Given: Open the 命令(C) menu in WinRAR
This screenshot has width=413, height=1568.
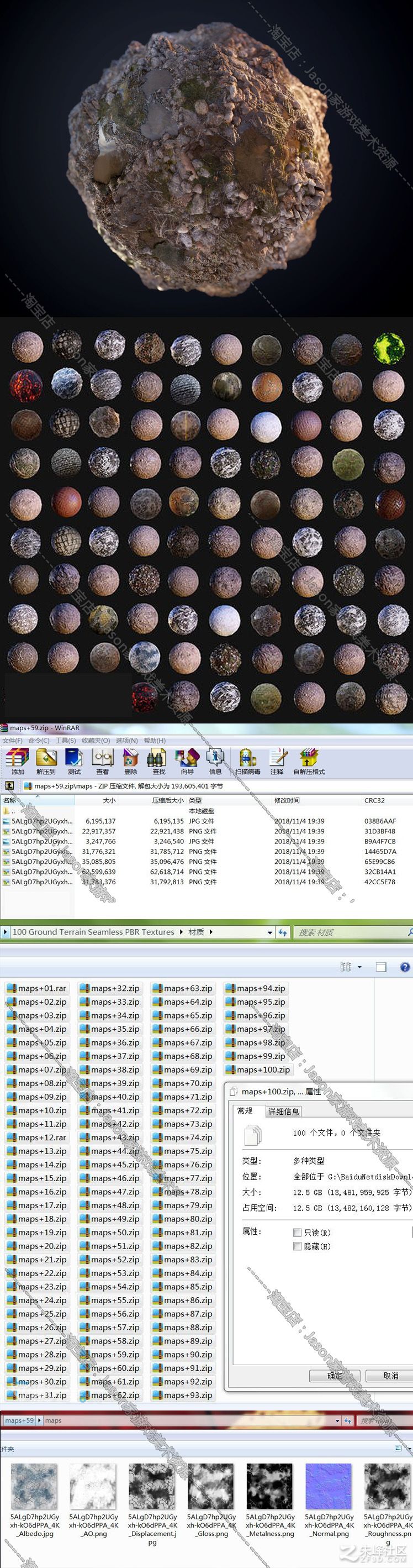Looking at the screenshot, I should point(39,740).
